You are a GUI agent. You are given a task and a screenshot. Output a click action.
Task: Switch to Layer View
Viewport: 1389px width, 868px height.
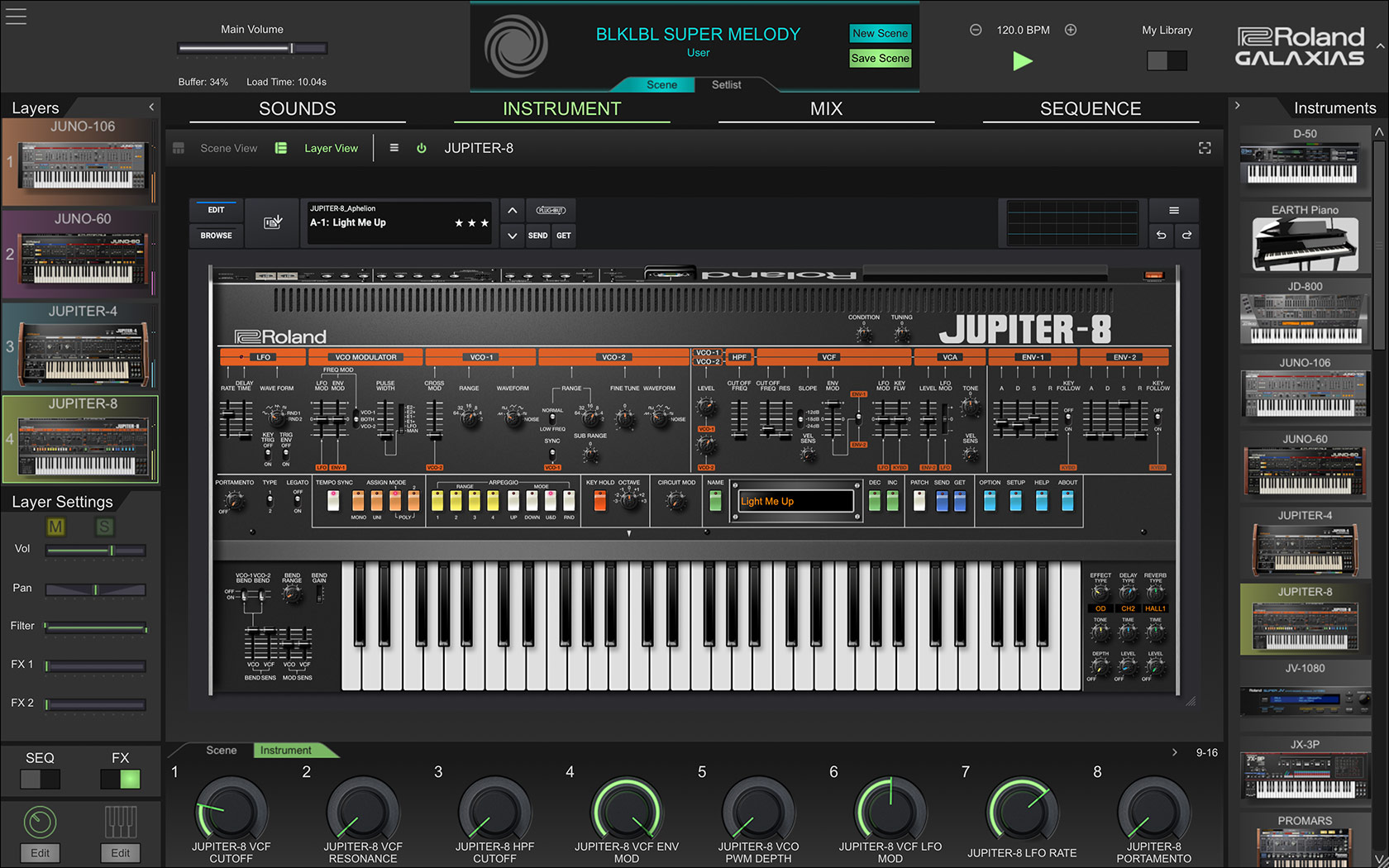[x=317, y=148]
